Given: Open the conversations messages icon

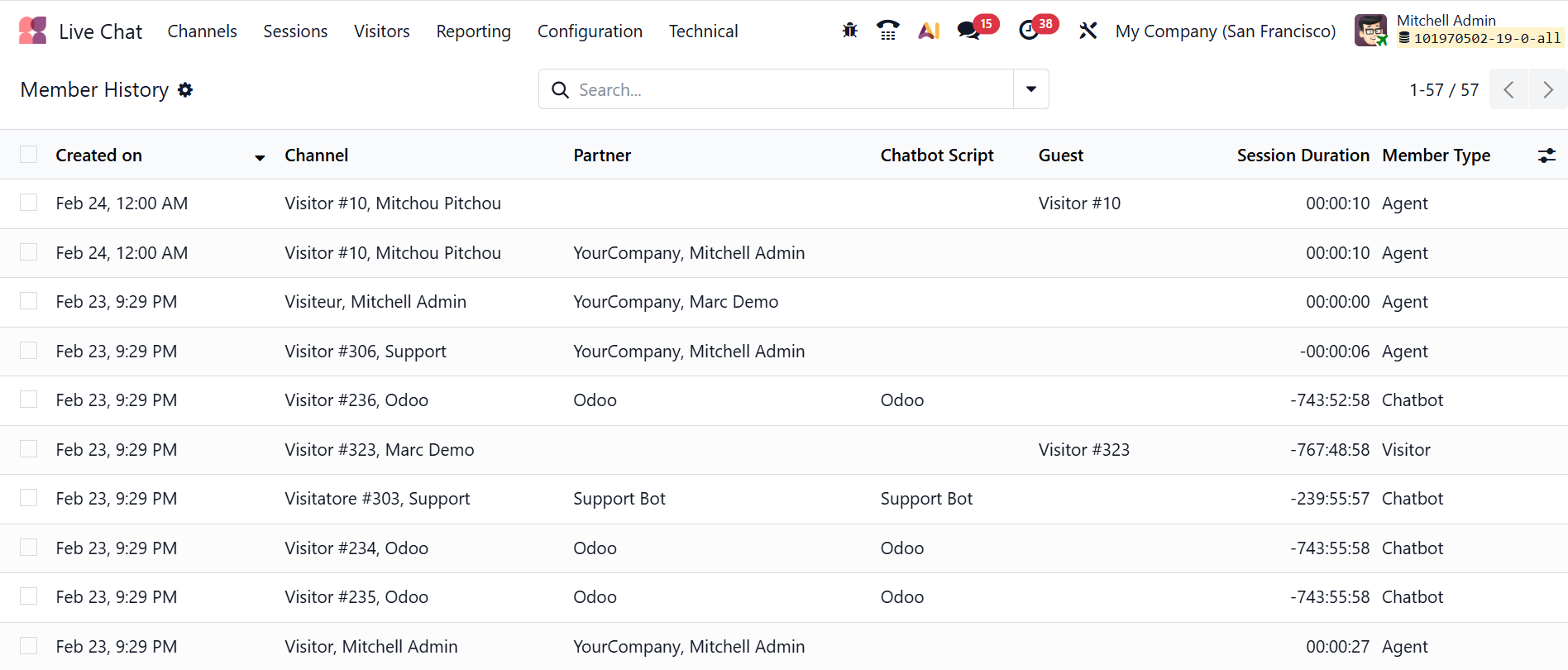Looking at the screenshot, I should [968, 31].
